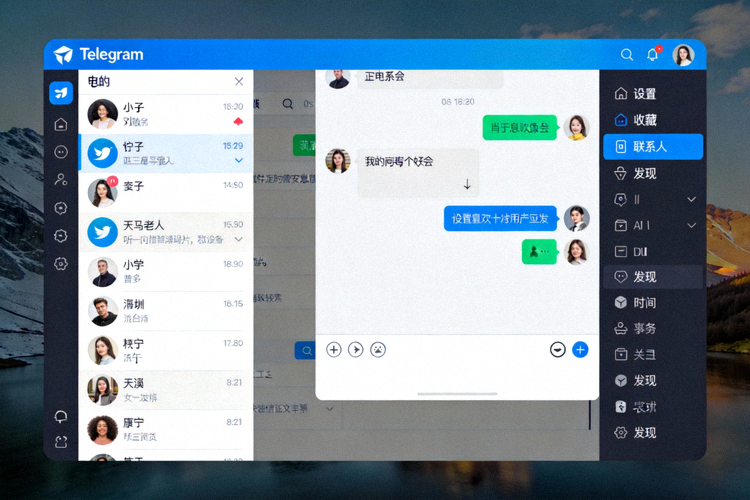750x500 pixels.
Task: Open the 天漢 conversation
Action: pyautogui.click(x=166, y=390)
